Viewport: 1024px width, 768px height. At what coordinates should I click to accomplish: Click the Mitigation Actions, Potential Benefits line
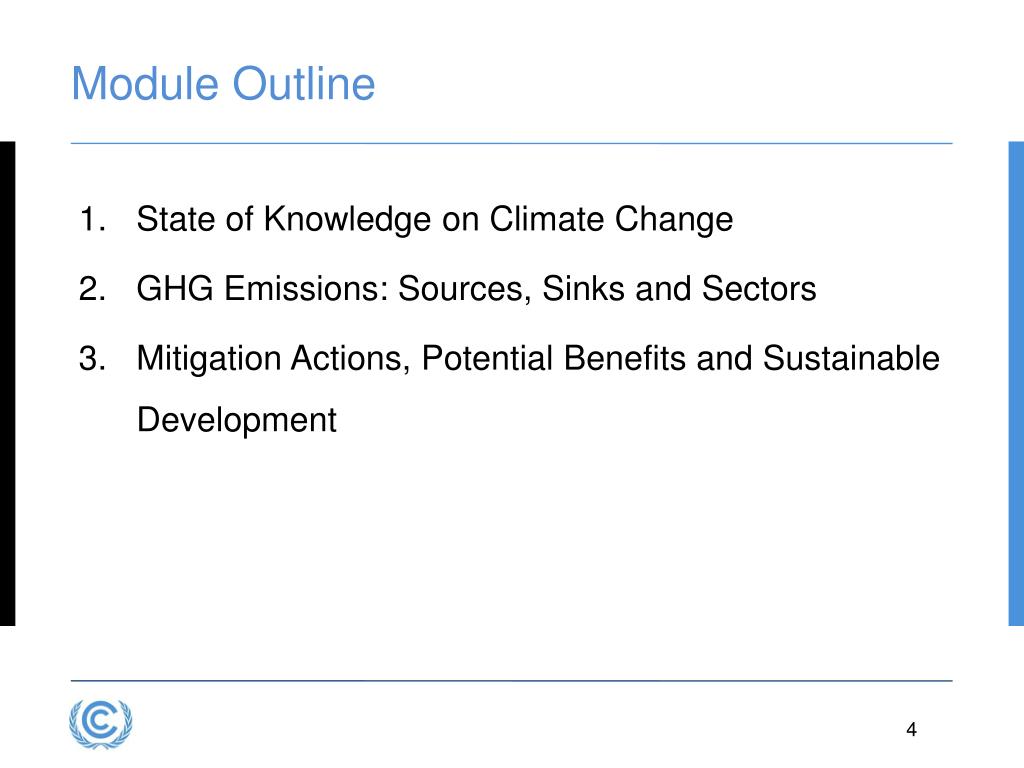[538, 359]
